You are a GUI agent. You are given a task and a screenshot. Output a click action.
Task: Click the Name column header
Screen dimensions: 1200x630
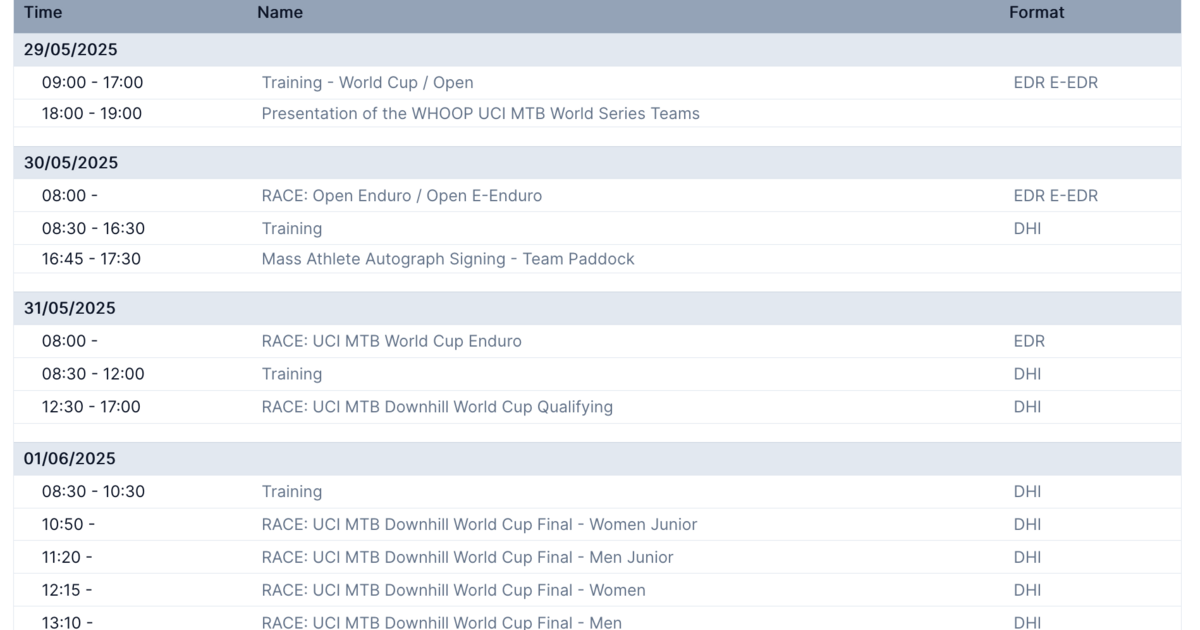tap(280, 13)
